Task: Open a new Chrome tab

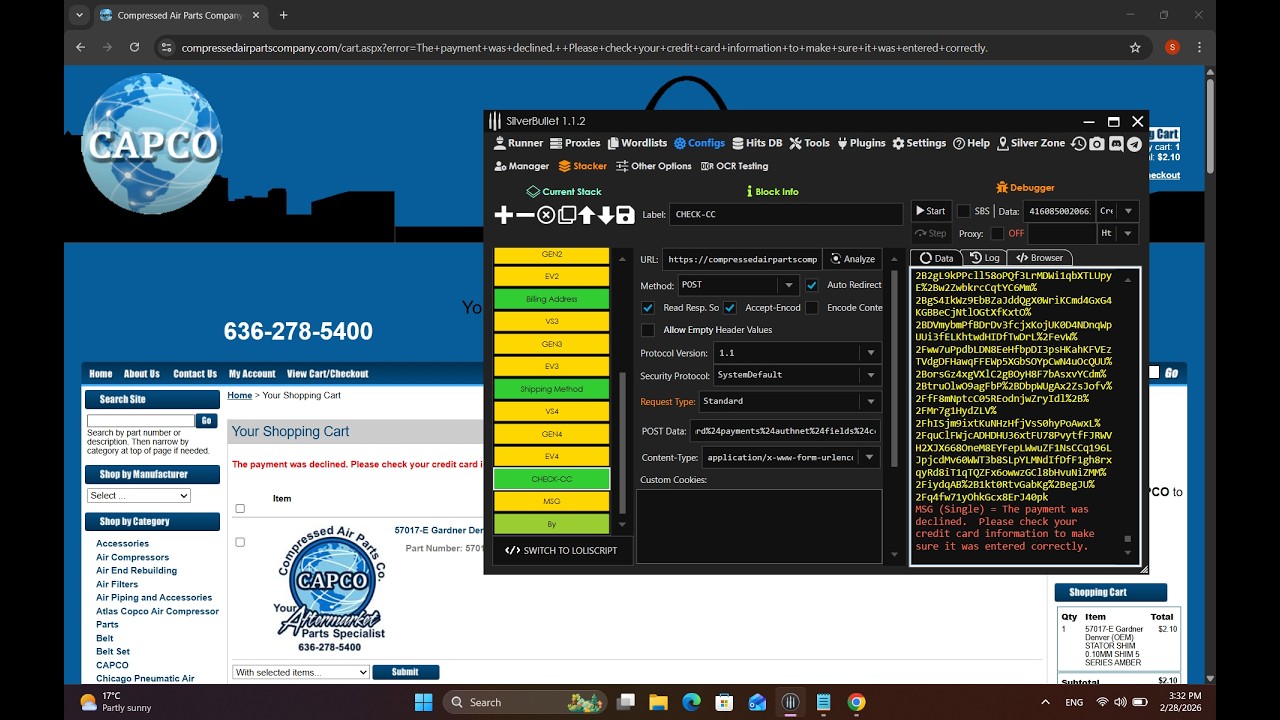Action: coord(284,15)
